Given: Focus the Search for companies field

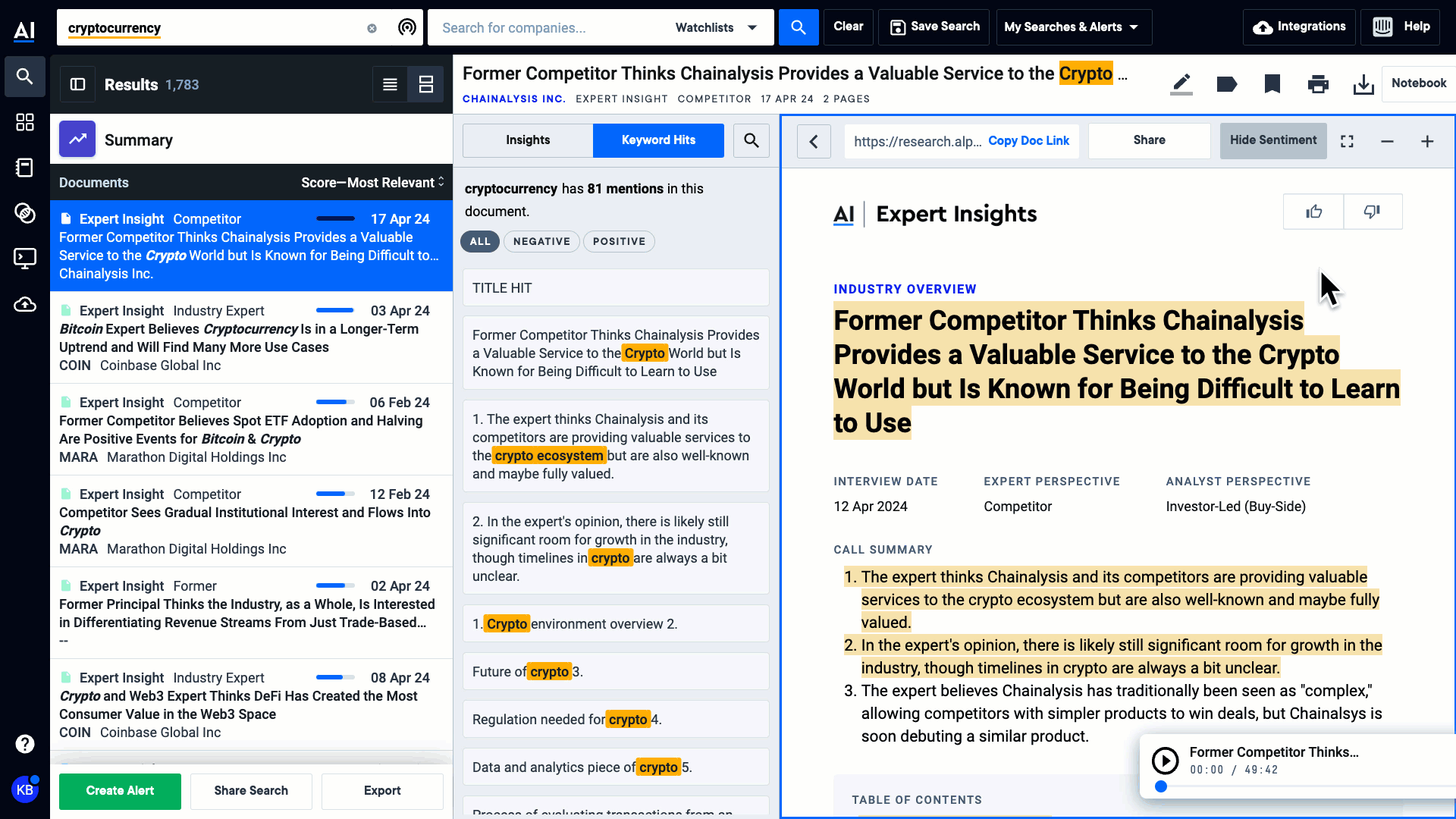Looking at the screenshot, I should tap(550, 28).
